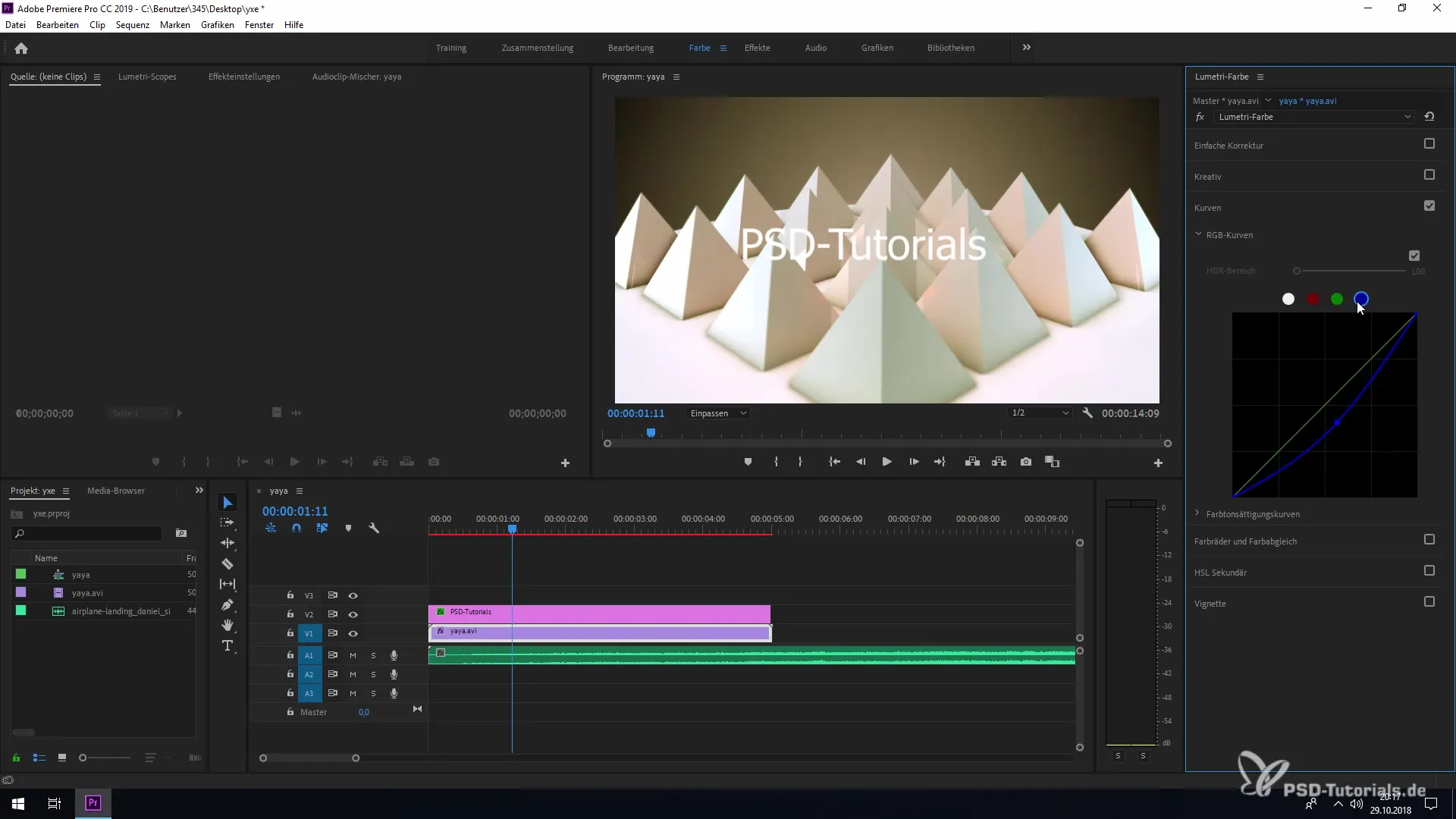
Task: Select the Hand tool
Action: coord(227,626)
